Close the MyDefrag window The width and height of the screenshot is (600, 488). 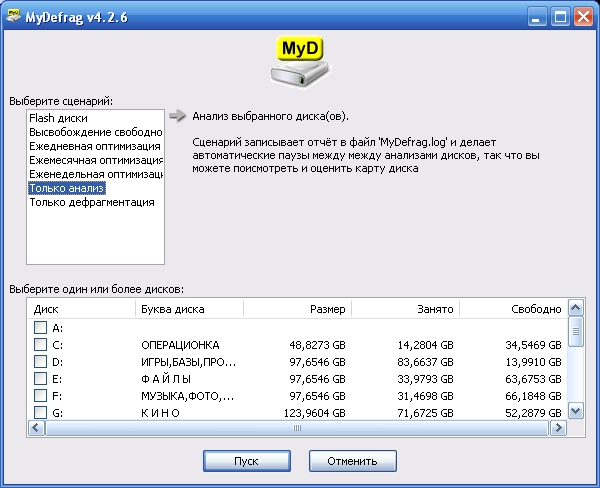[584, 17]
